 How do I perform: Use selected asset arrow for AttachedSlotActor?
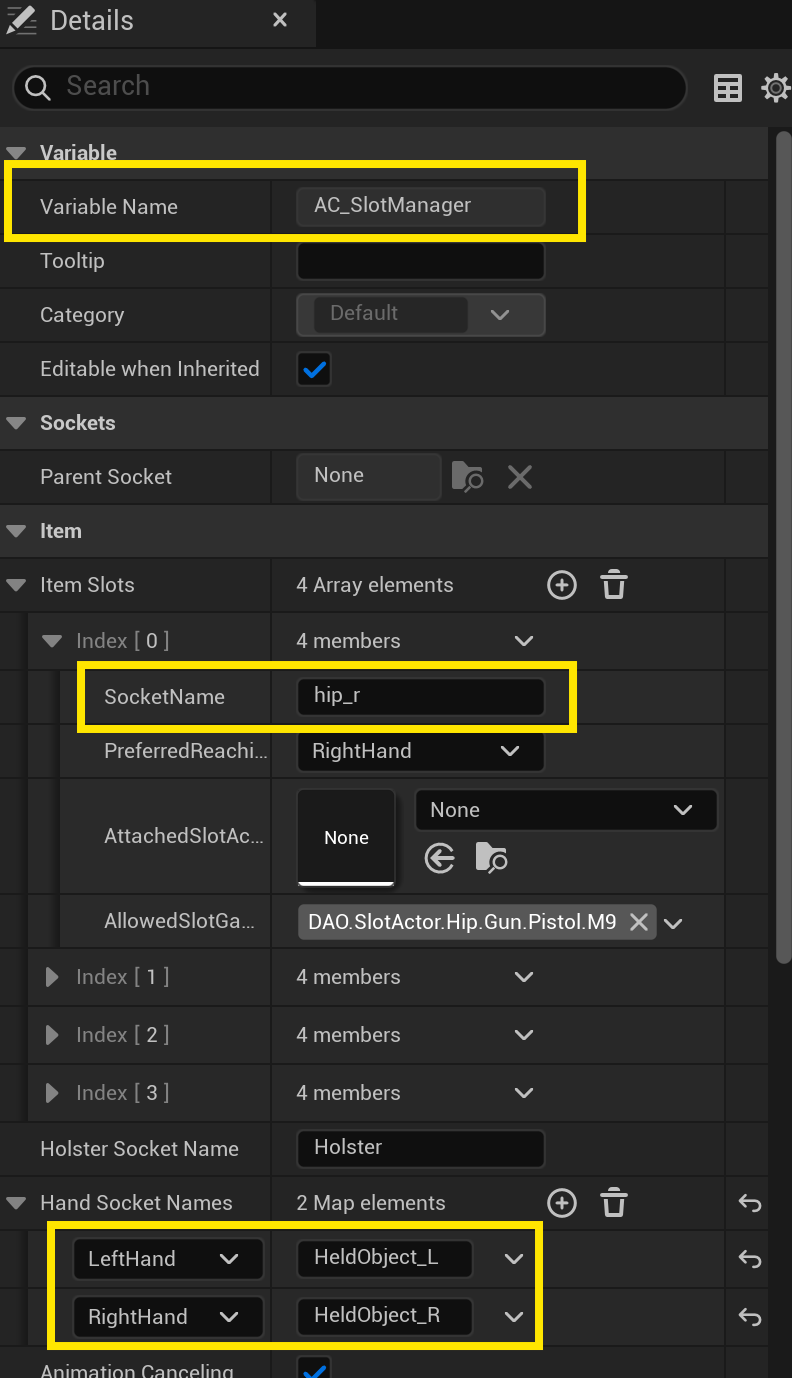[440, 858]
